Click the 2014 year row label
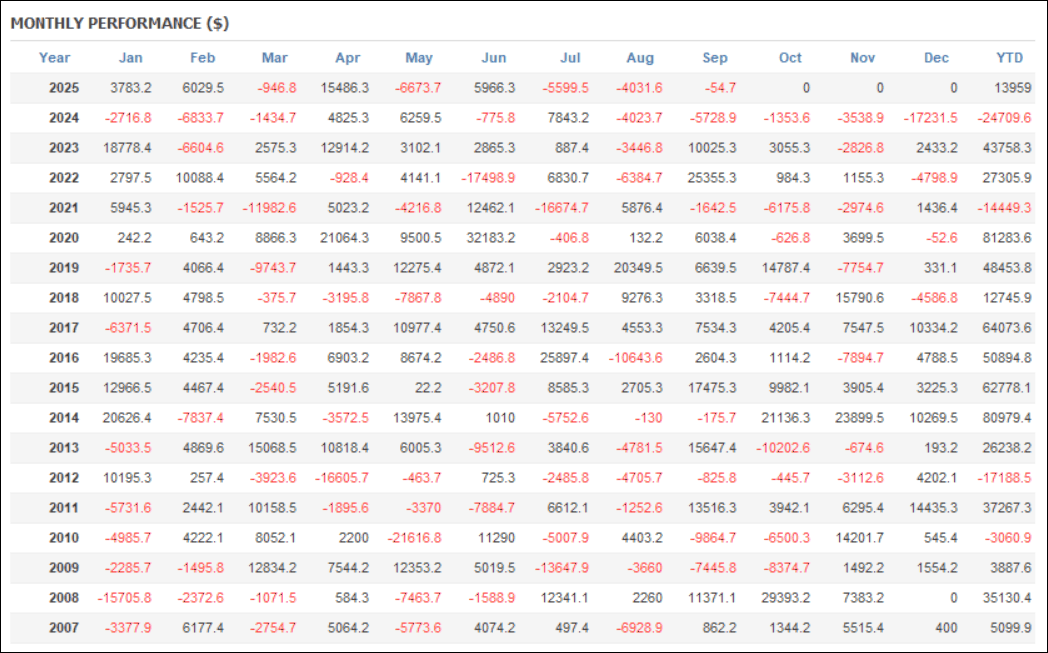 64,418
